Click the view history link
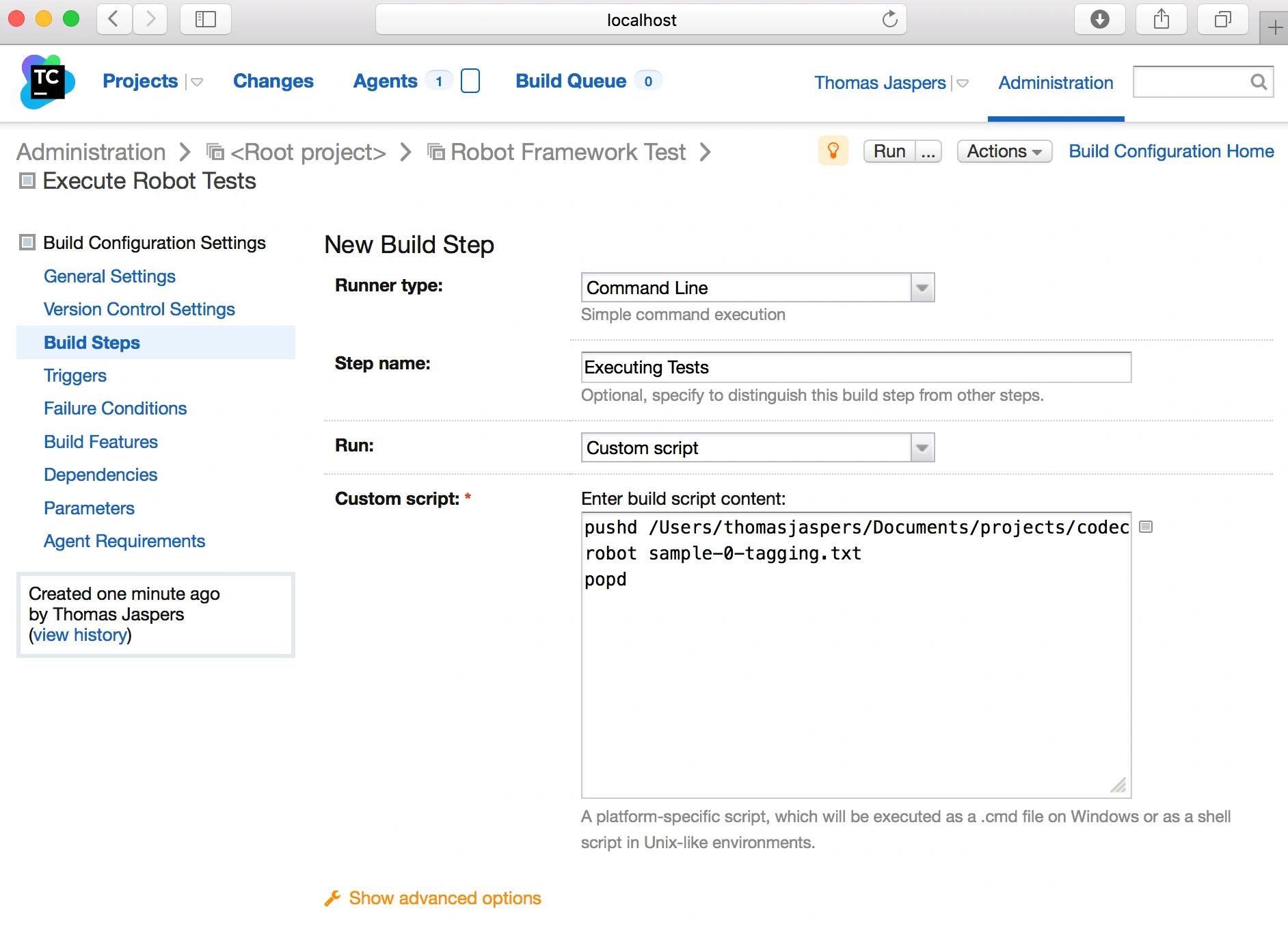The height and width of the screenshot is (933, 1288). [x=81, y=635]
